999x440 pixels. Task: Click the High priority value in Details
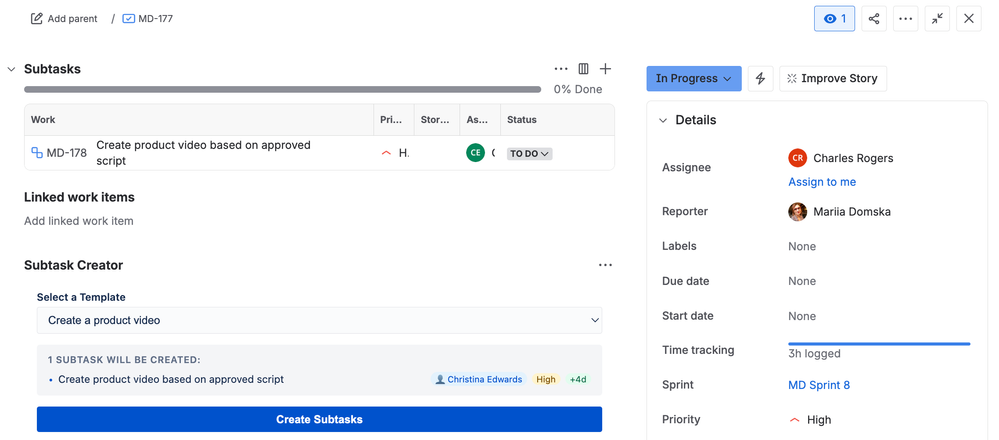click(810, 420)
